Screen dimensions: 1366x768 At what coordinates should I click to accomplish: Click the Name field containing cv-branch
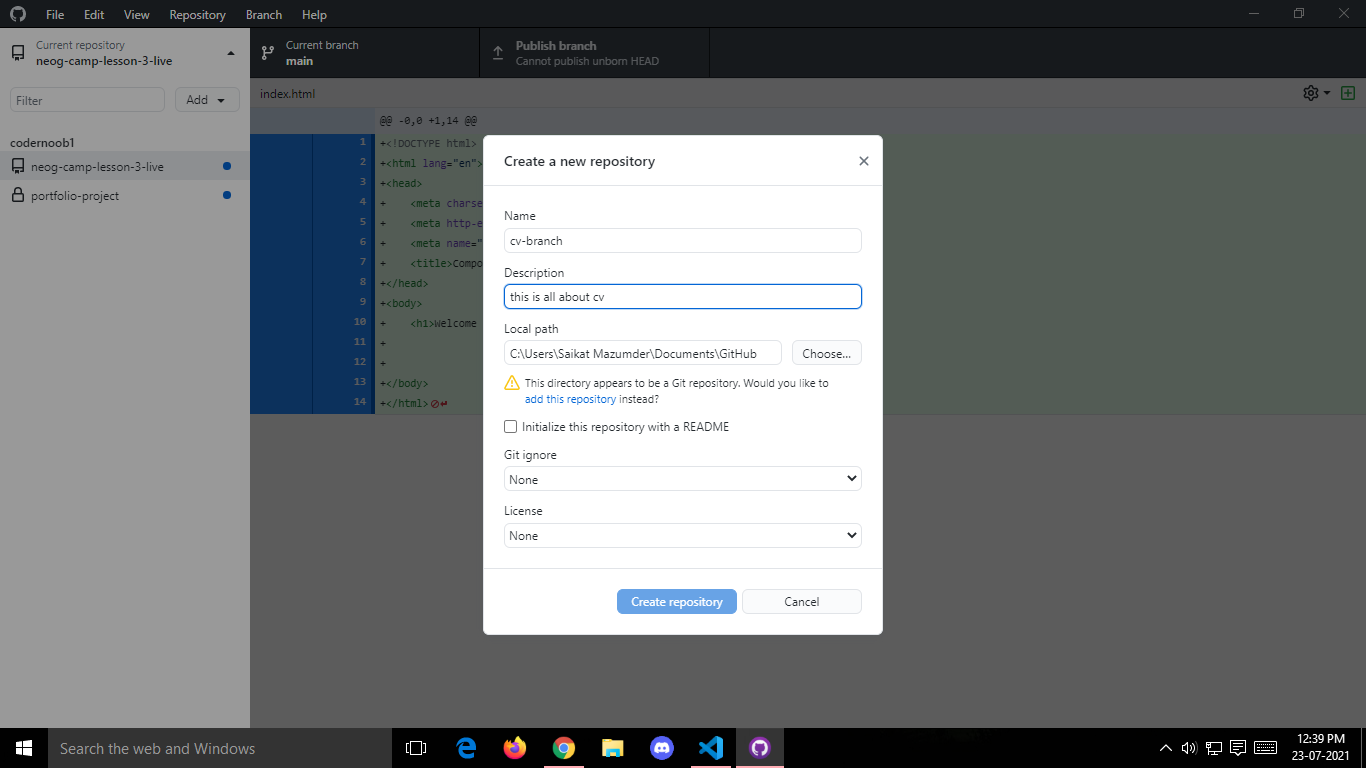683,240
